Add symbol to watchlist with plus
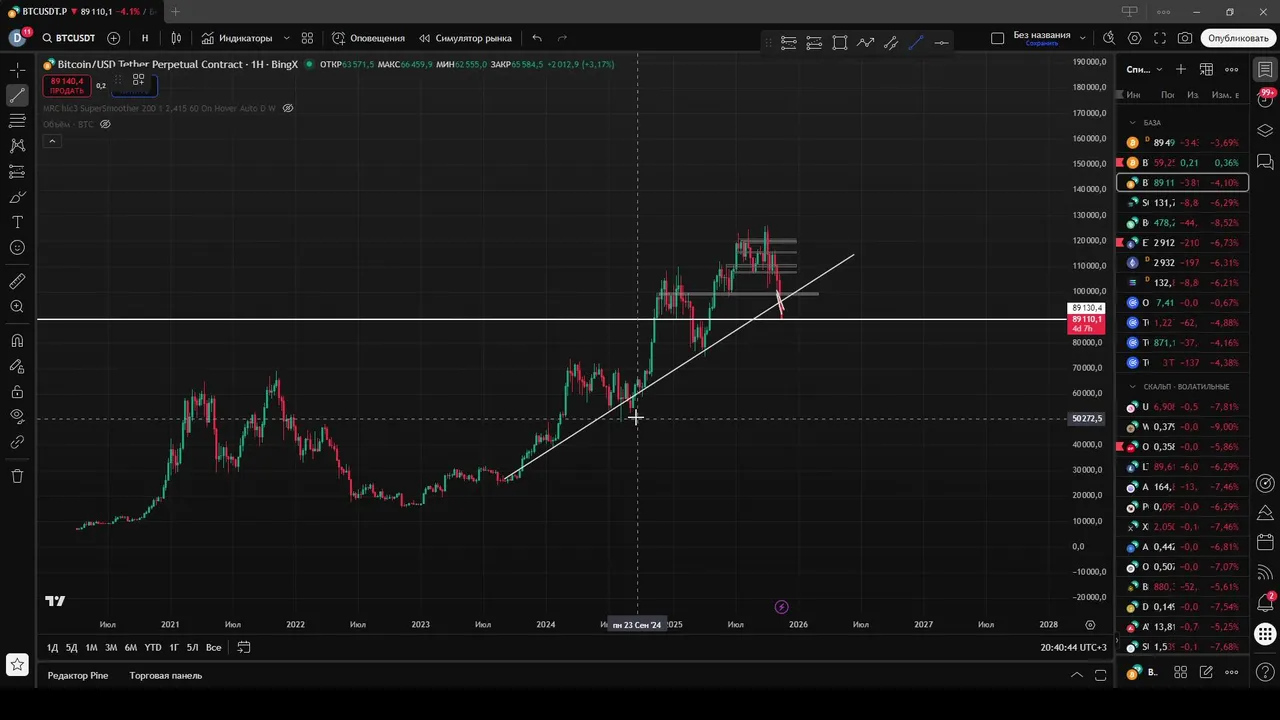The height and width of the screenshot is (720, 1280). pos(1181,69)
